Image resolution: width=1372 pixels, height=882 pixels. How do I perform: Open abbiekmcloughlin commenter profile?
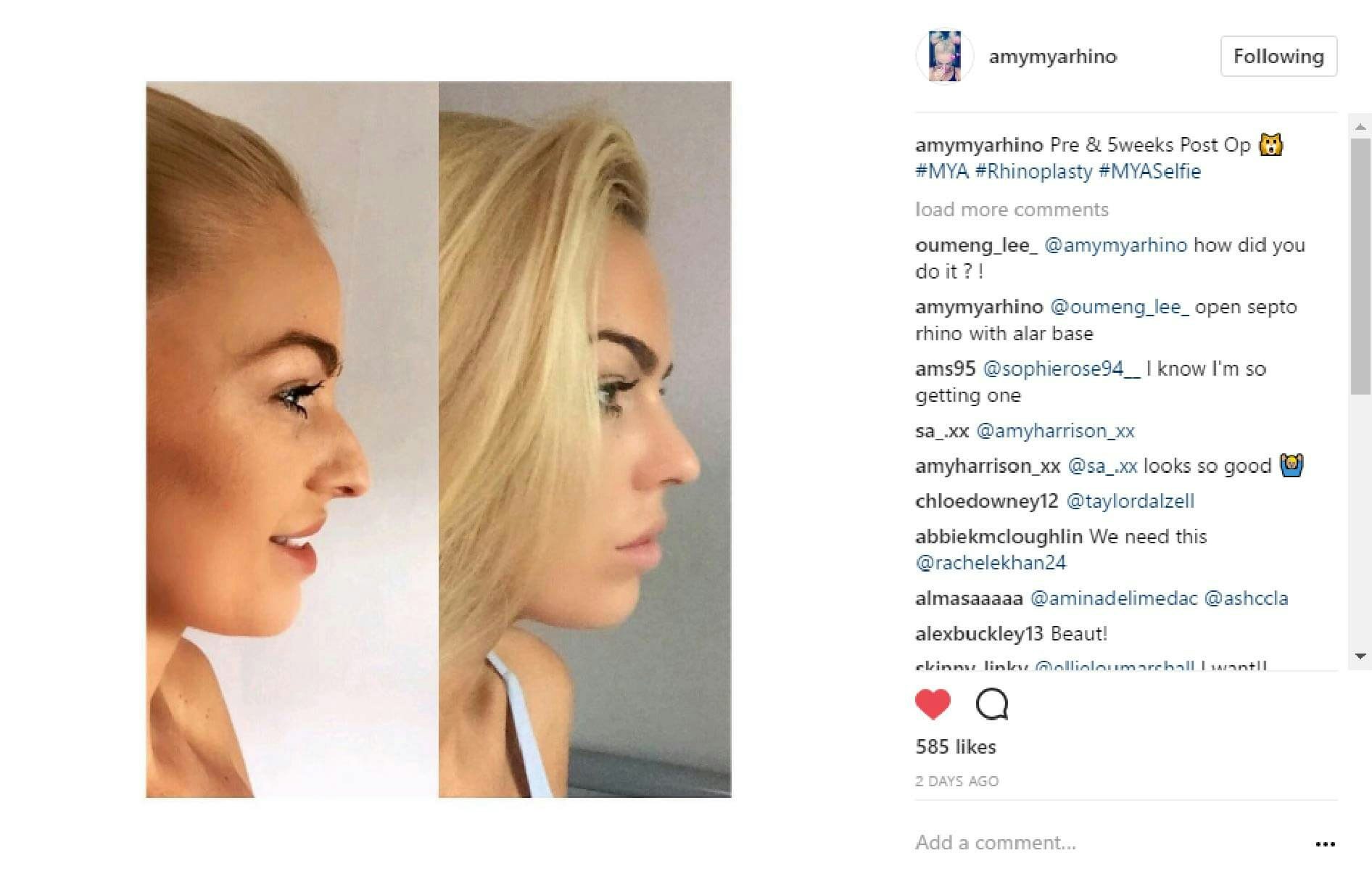pos(999,537)
